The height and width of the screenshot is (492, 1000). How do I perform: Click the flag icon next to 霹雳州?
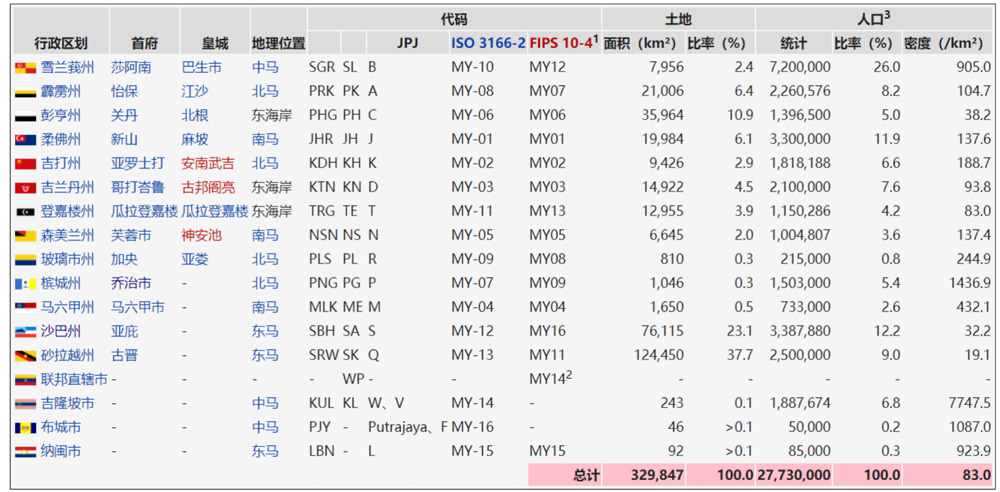coord(26,91)
